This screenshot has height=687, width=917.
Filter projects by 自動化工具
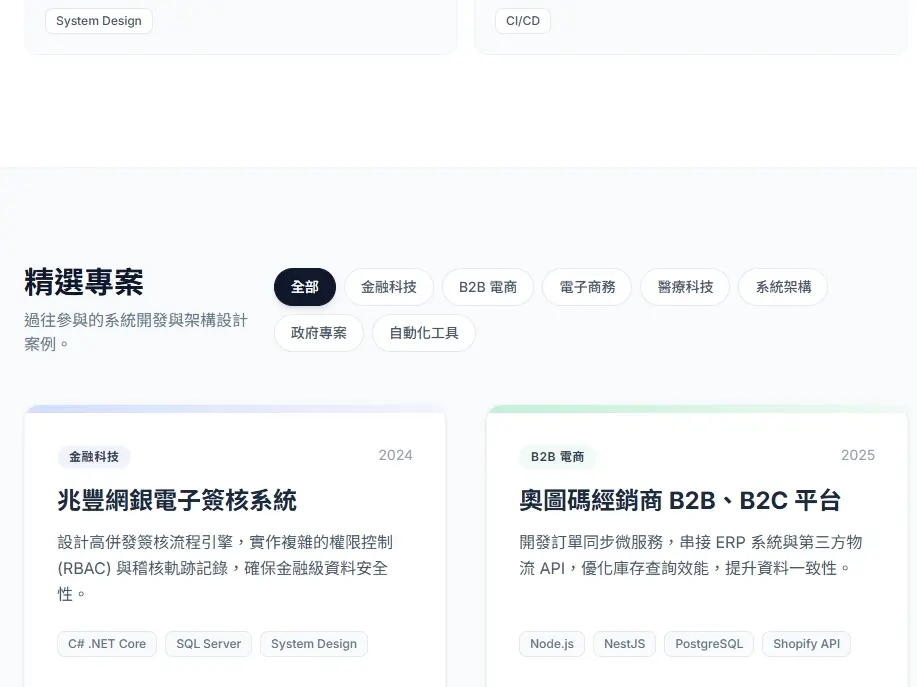click(423, 333)
